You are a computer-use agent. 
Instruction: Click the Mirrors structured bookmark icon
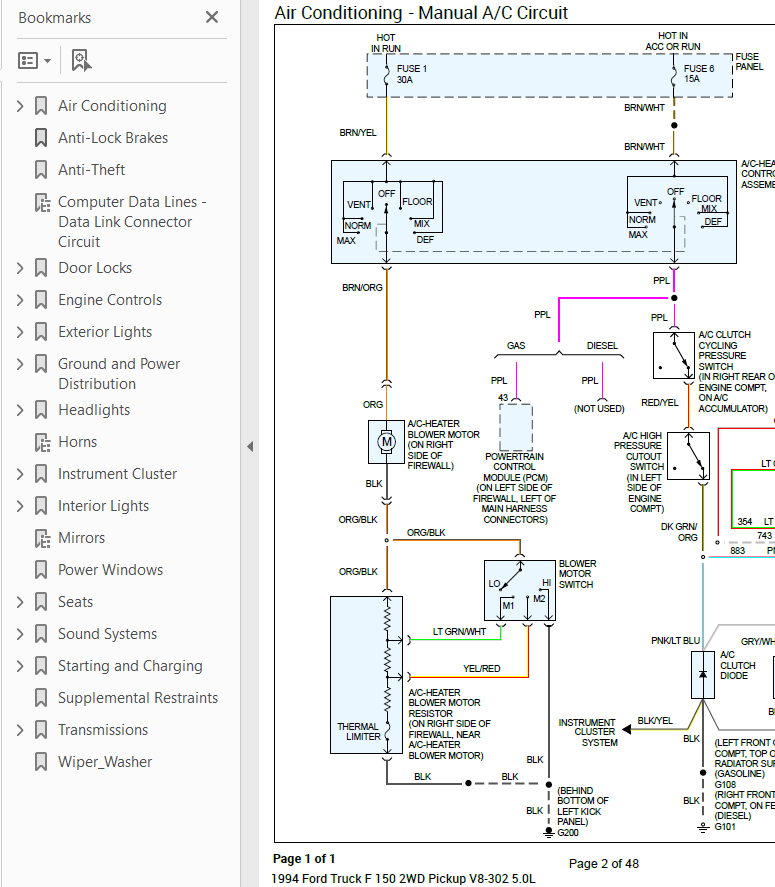[x=42, y=538]
